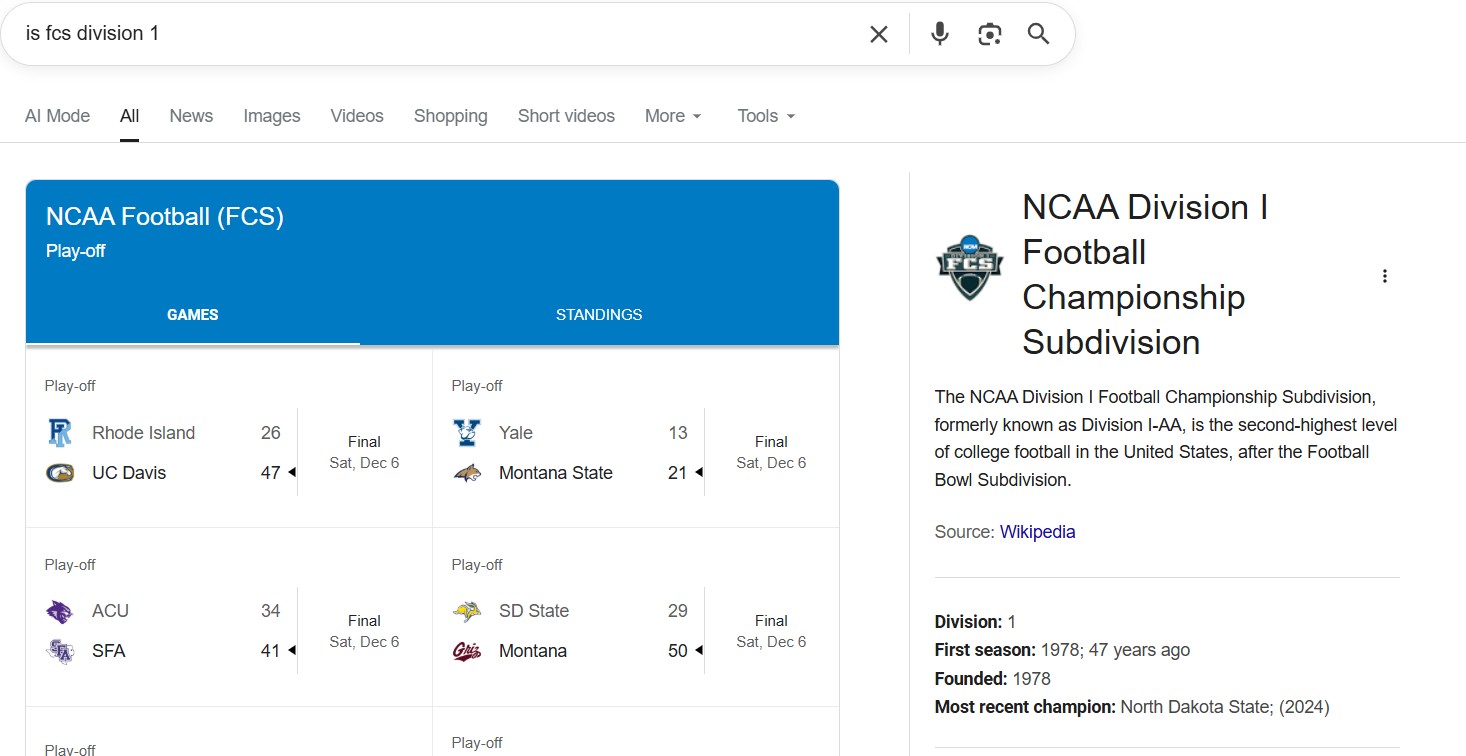Clear the search query with the X
The image size is (1466, 756).
pyautogui.click(x=878, y=33)
